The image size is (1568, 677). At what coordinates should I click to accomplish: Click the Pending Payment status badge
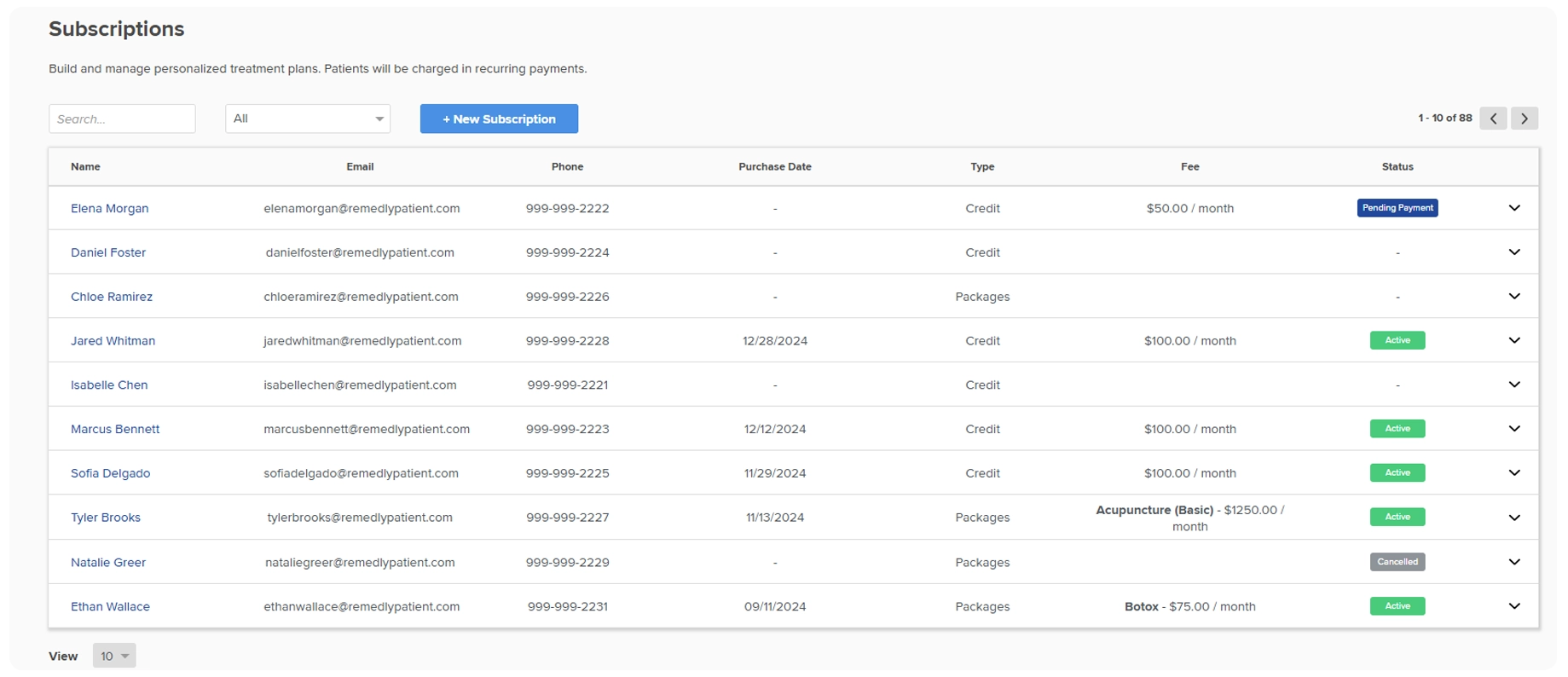(1397, 208)
